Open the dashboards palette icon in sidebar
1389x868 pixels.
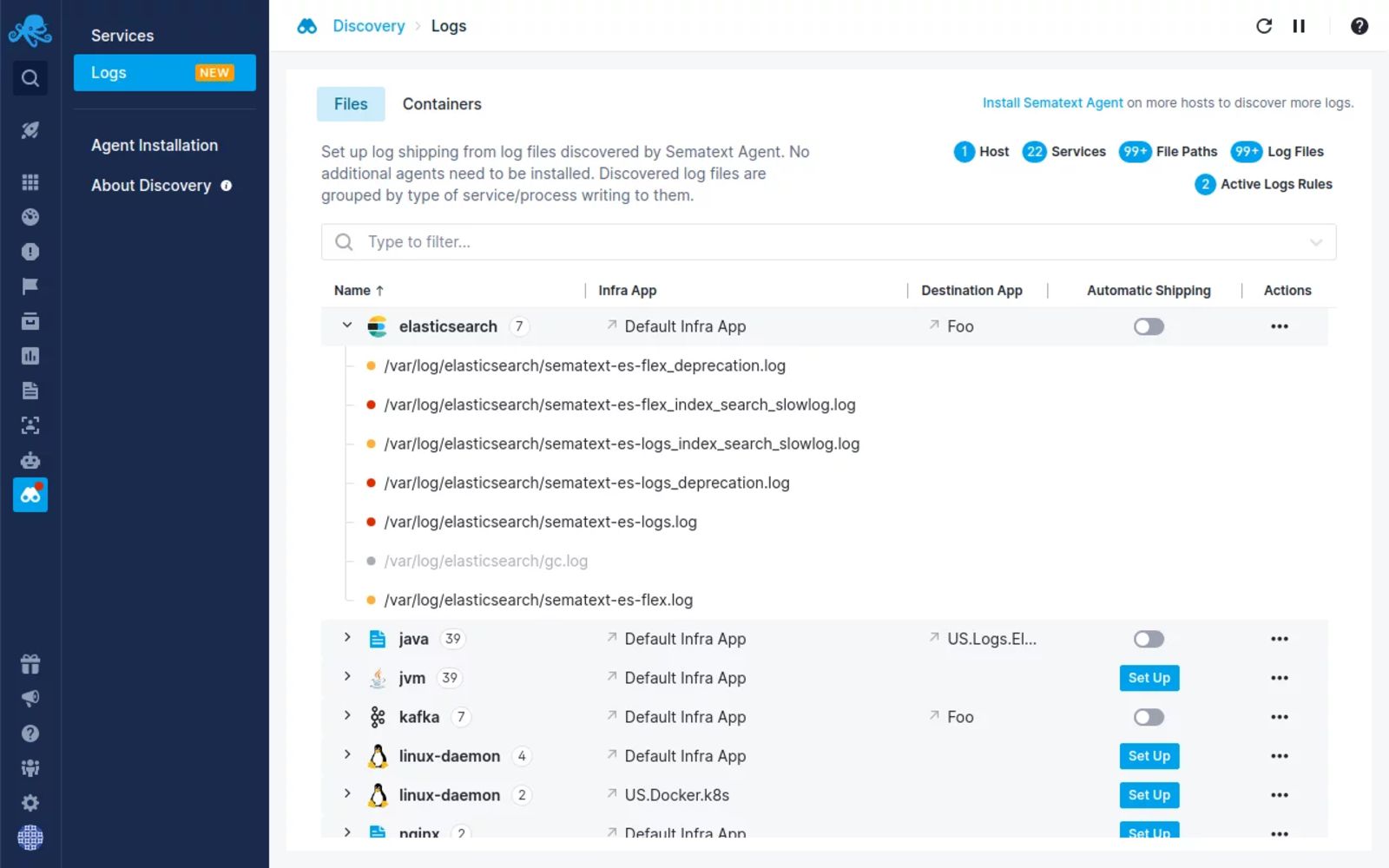(30, 217)
